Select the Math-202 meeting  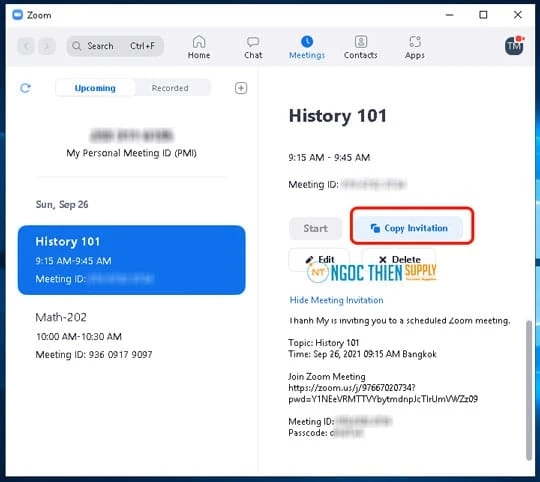(x=132, y=336)
